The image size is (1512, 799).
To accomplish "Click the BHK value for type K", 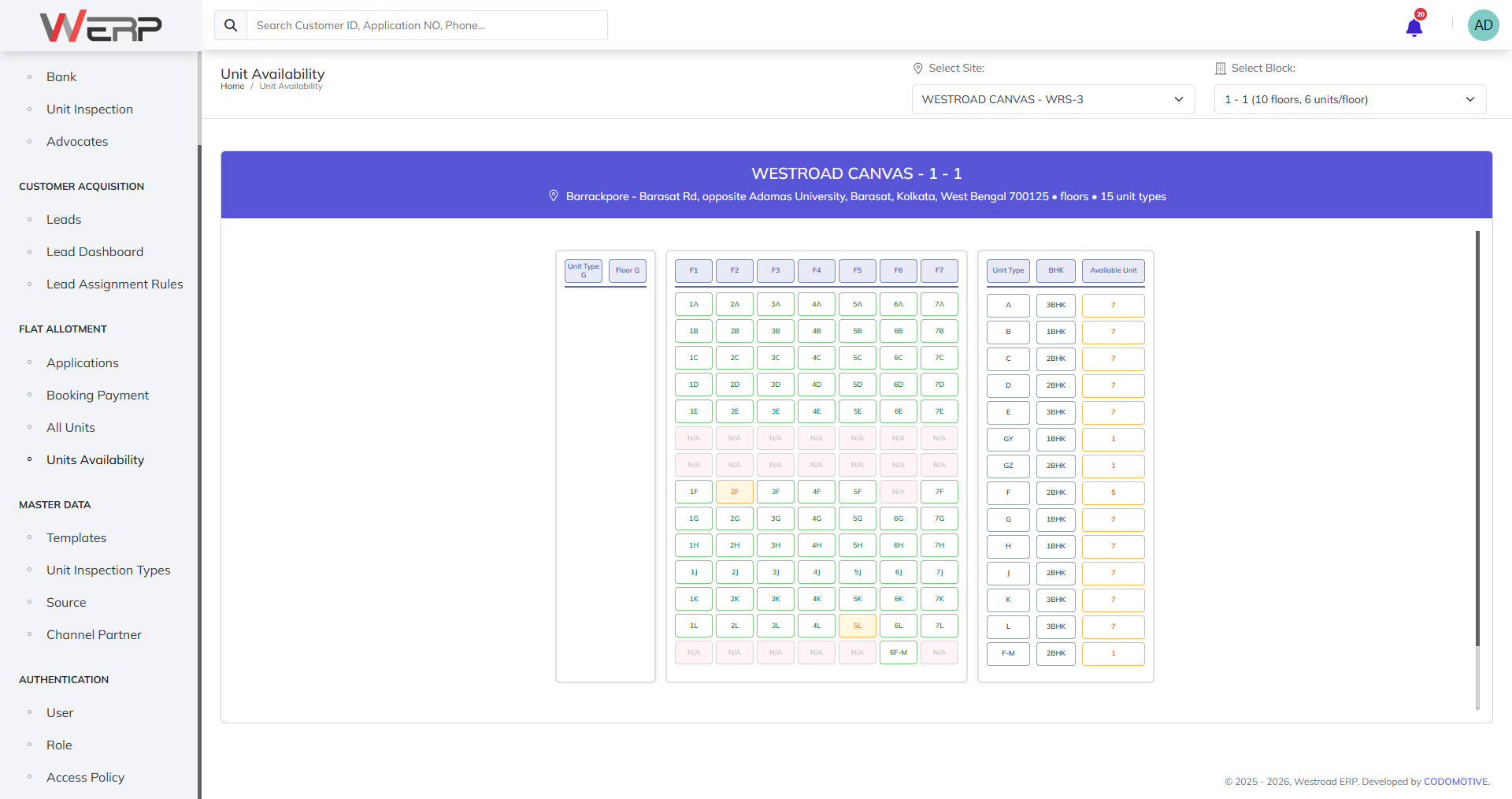I will [1056, 600].
